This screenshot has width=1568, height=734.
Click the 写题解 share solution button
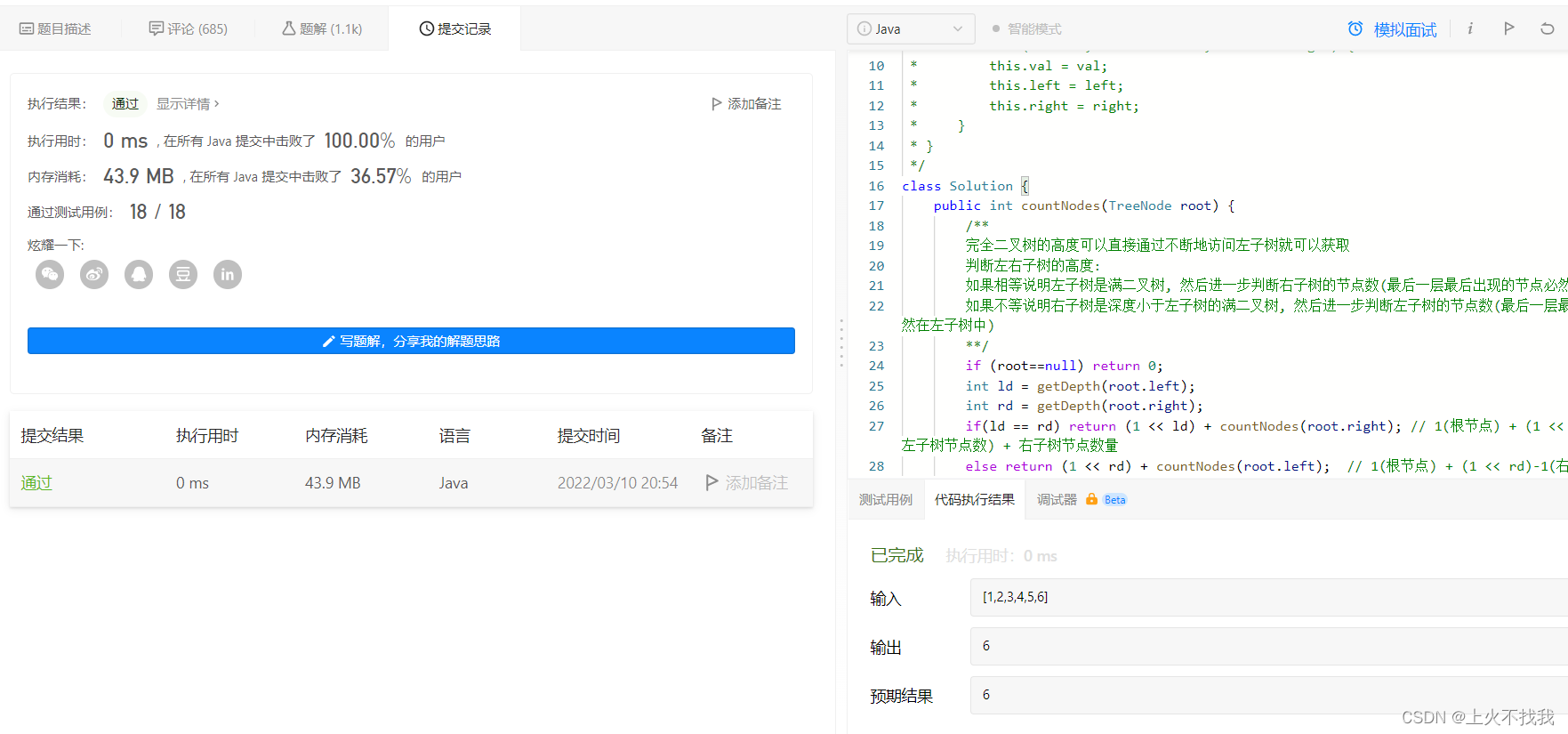[411, 341]
